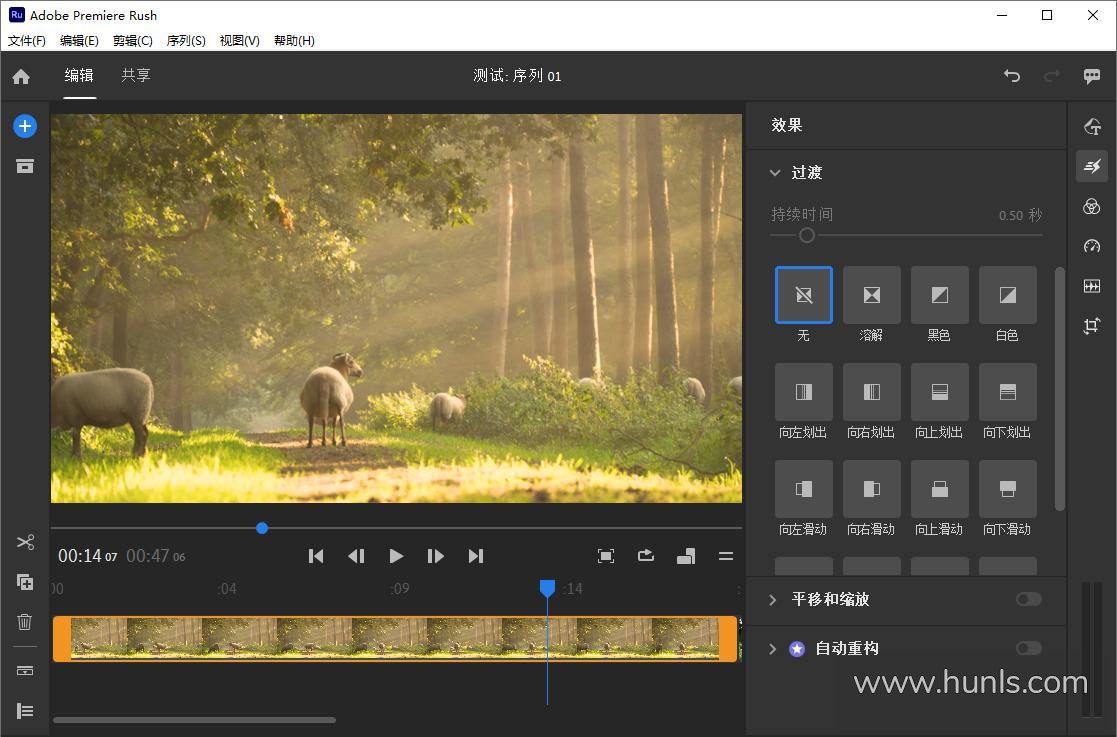
Task: Open the feedback chat bubble icon
Action: tap(1091, 75)
